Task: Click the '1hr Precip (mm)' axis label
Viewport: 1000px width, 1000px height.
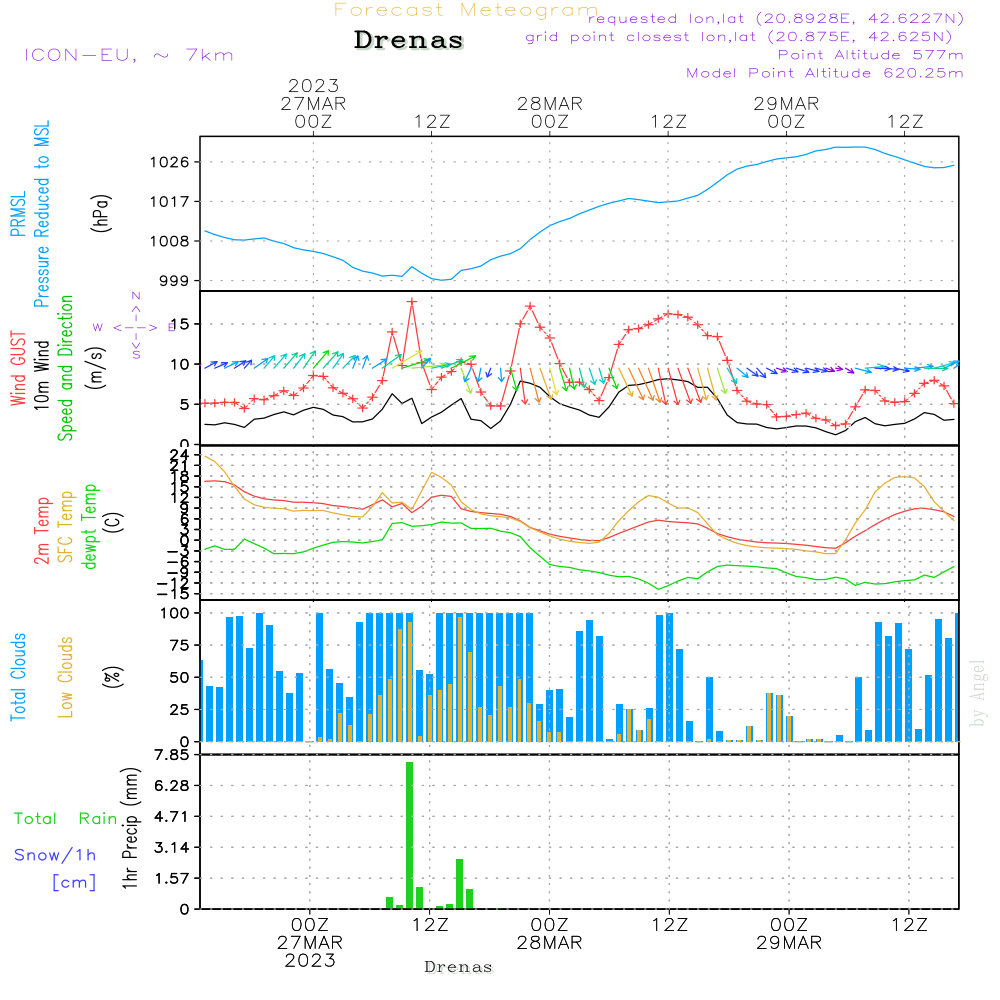Action: tap(130, 829)
